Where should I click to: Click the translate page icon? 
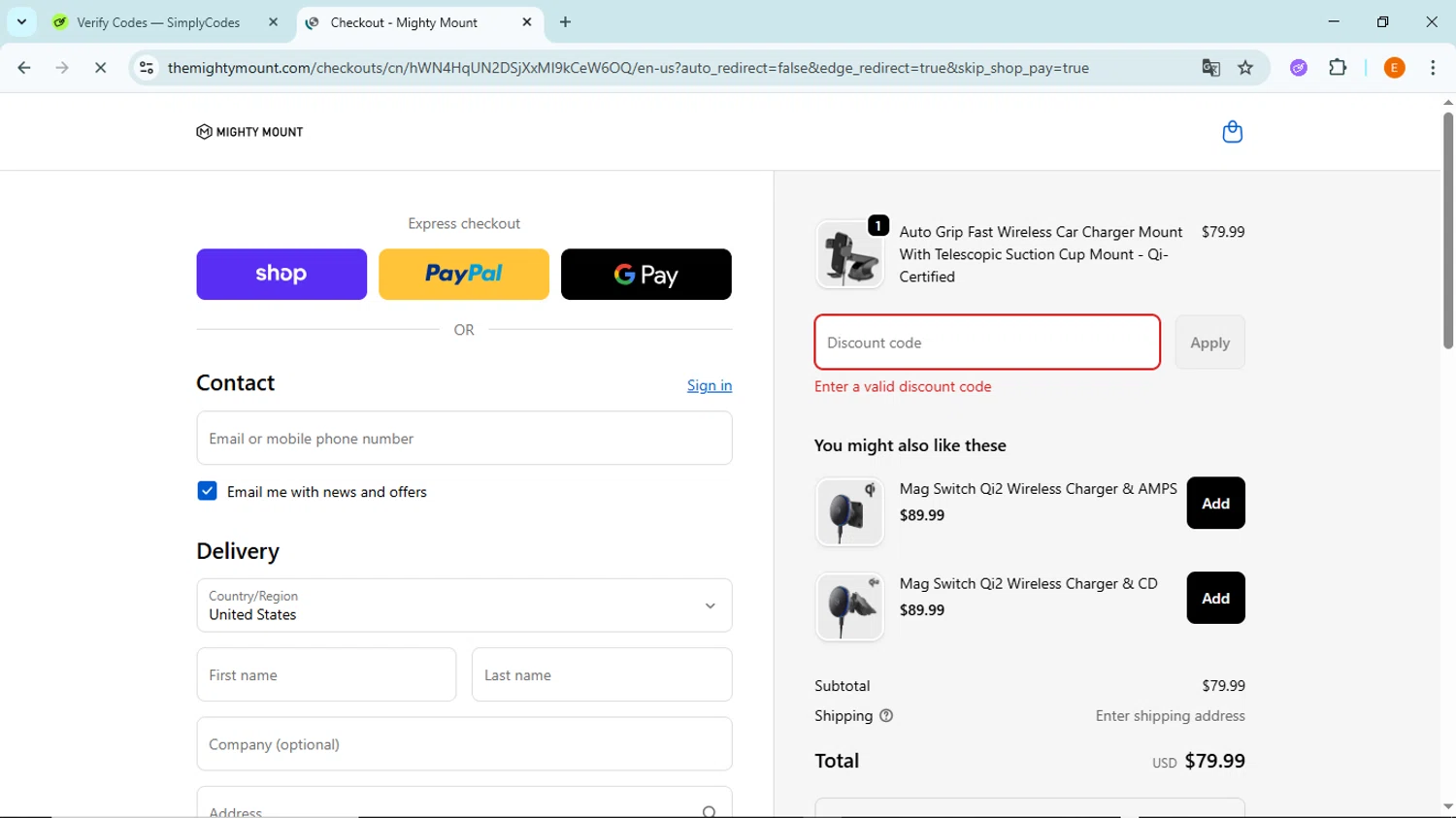tap(1210, 68)
